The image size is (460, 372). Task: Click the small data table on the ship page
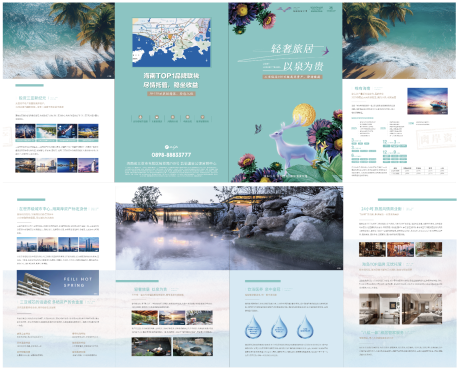pos(419,171)
